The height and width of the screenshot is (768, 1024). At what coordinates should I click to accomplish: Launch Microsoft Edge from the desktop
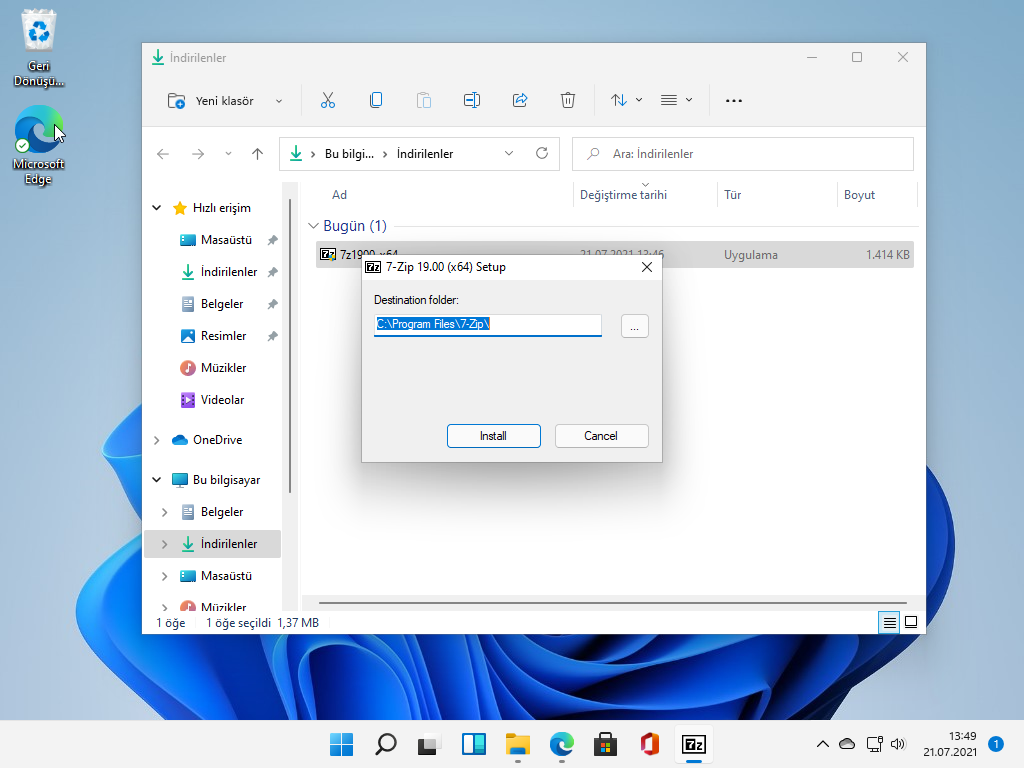coord(38,131)
